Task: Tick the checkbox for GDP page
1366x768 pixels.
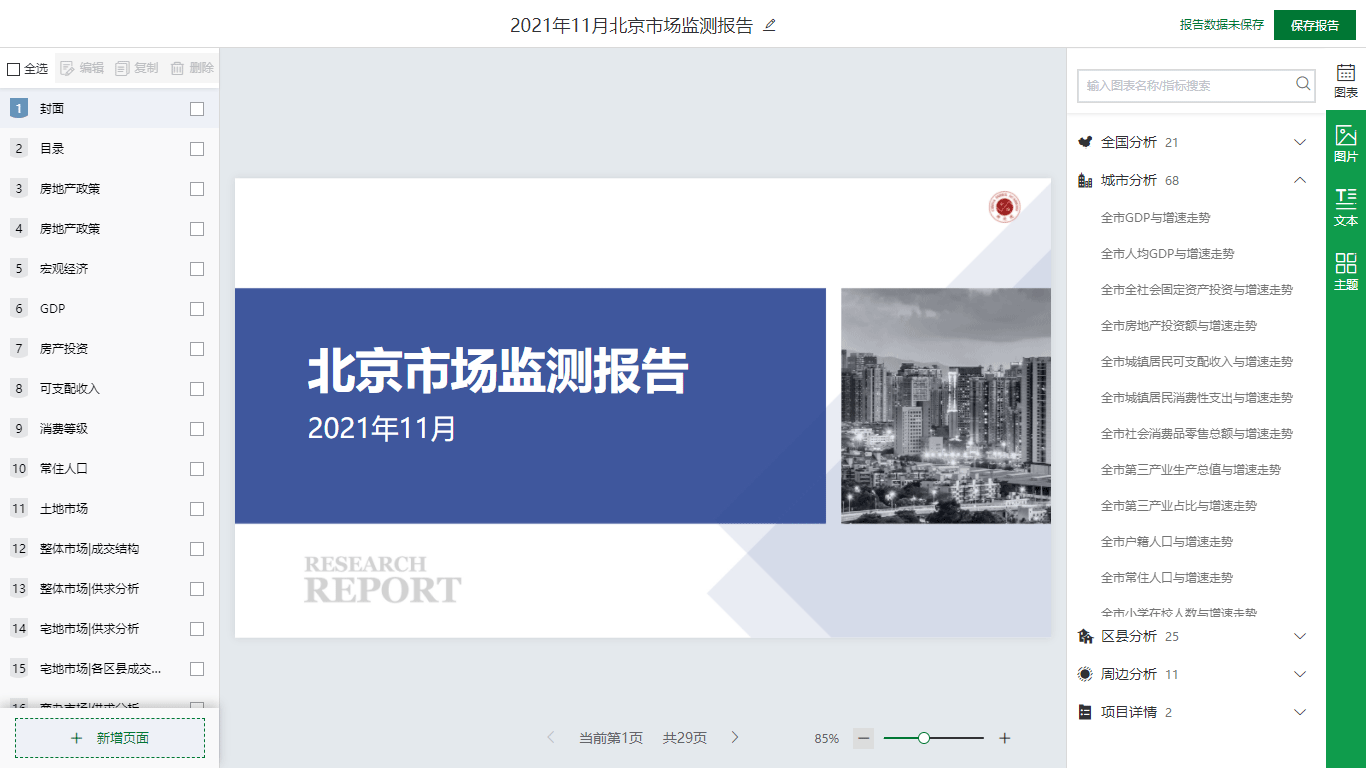Action: [197, 309]
